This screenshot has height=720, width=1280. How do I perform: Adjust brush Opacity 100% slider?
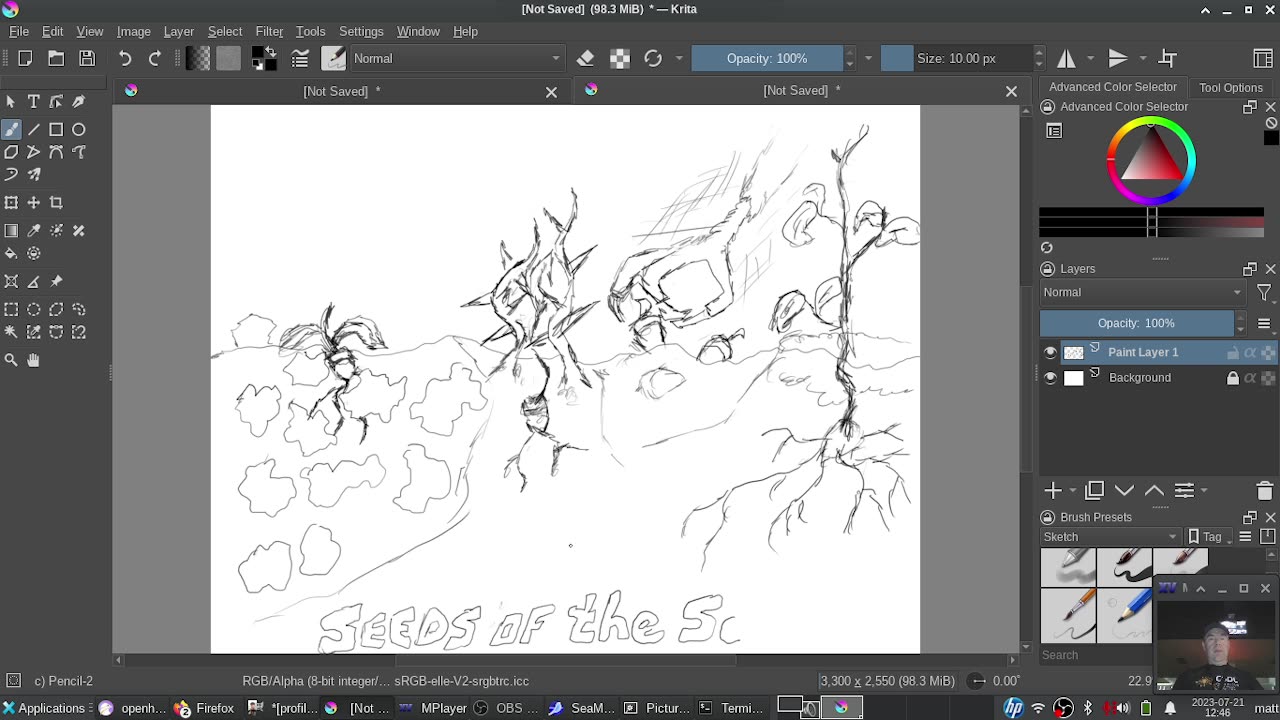[x=767, y=58]
